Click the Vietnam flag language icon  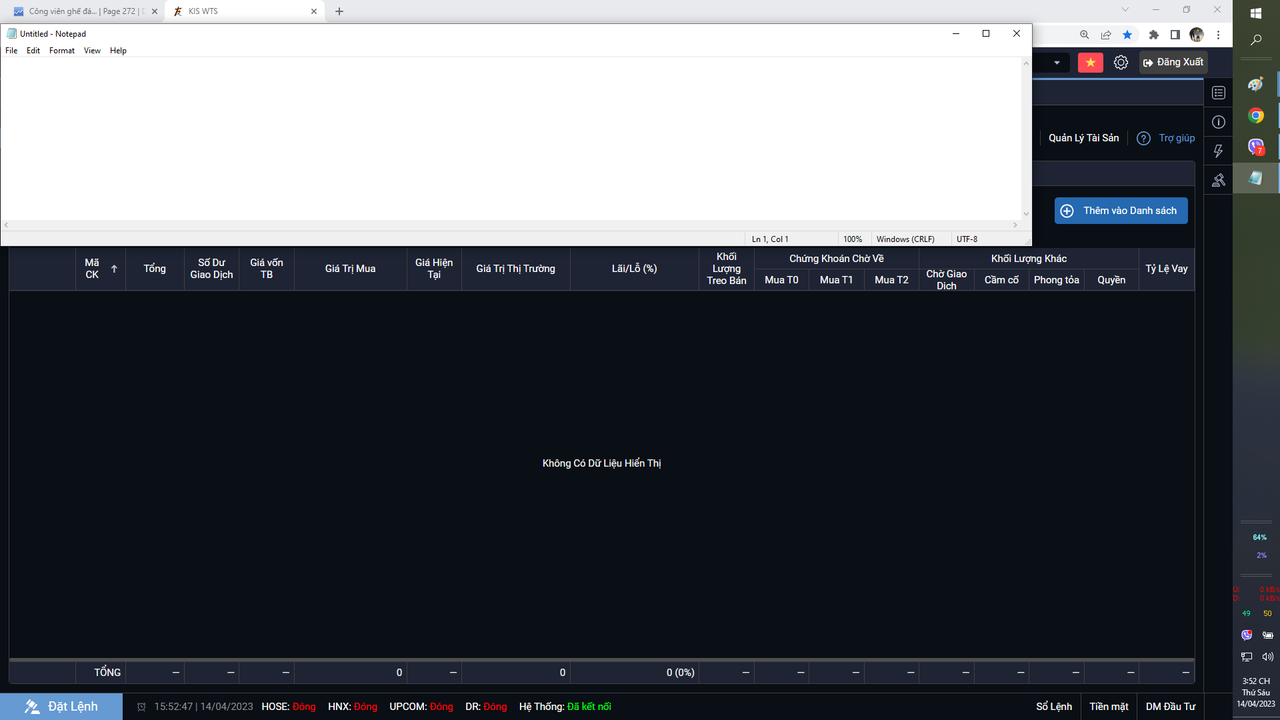(x=1090, y=62)
